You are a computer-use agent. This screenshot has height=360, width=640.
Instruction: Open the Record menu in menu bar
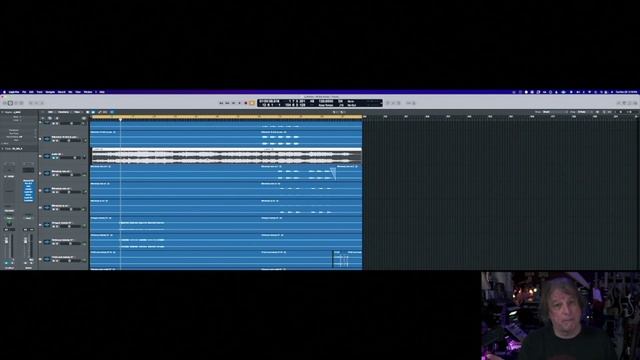click(x=62, y=92)
